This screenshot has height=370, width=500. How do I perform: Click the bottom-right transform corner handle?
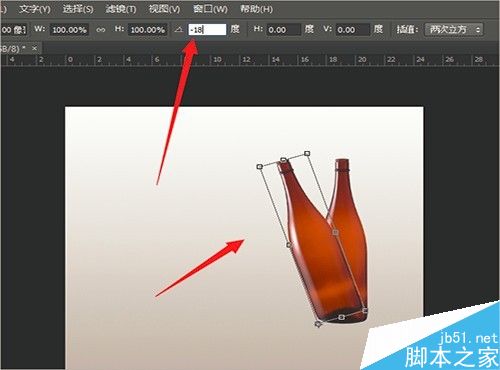pyautogui.click(x=365, y=311)
